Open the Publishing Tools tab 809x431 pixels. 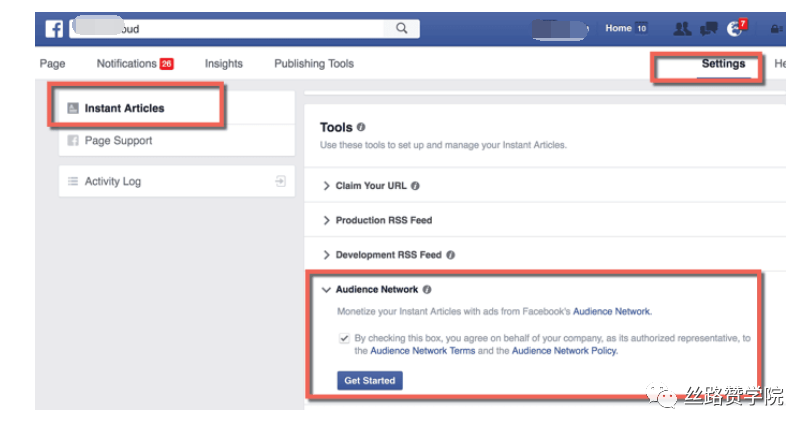(314, 63)
